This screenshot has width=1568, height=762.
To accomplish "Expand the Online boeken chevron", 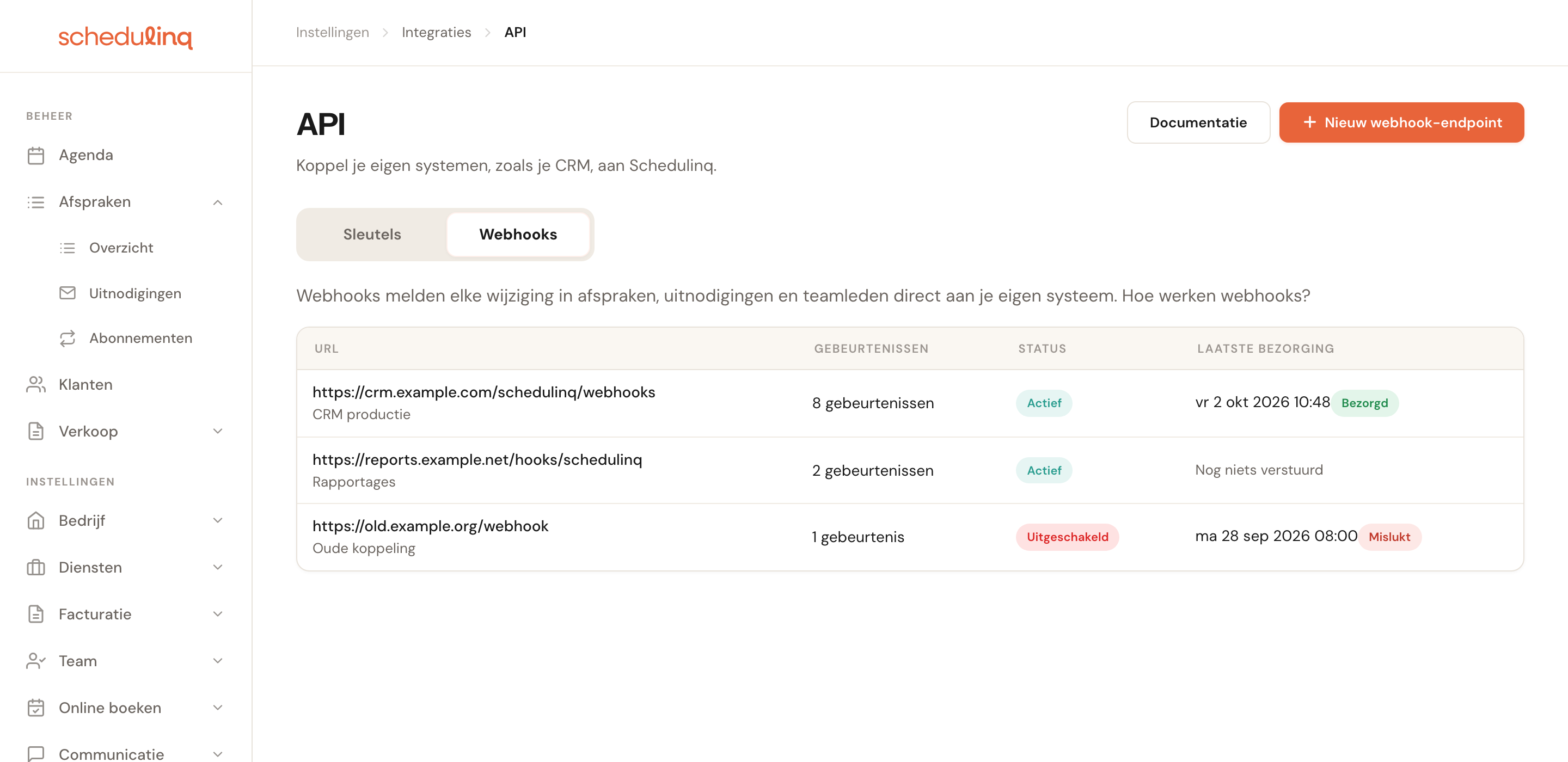I will point(218,708).
